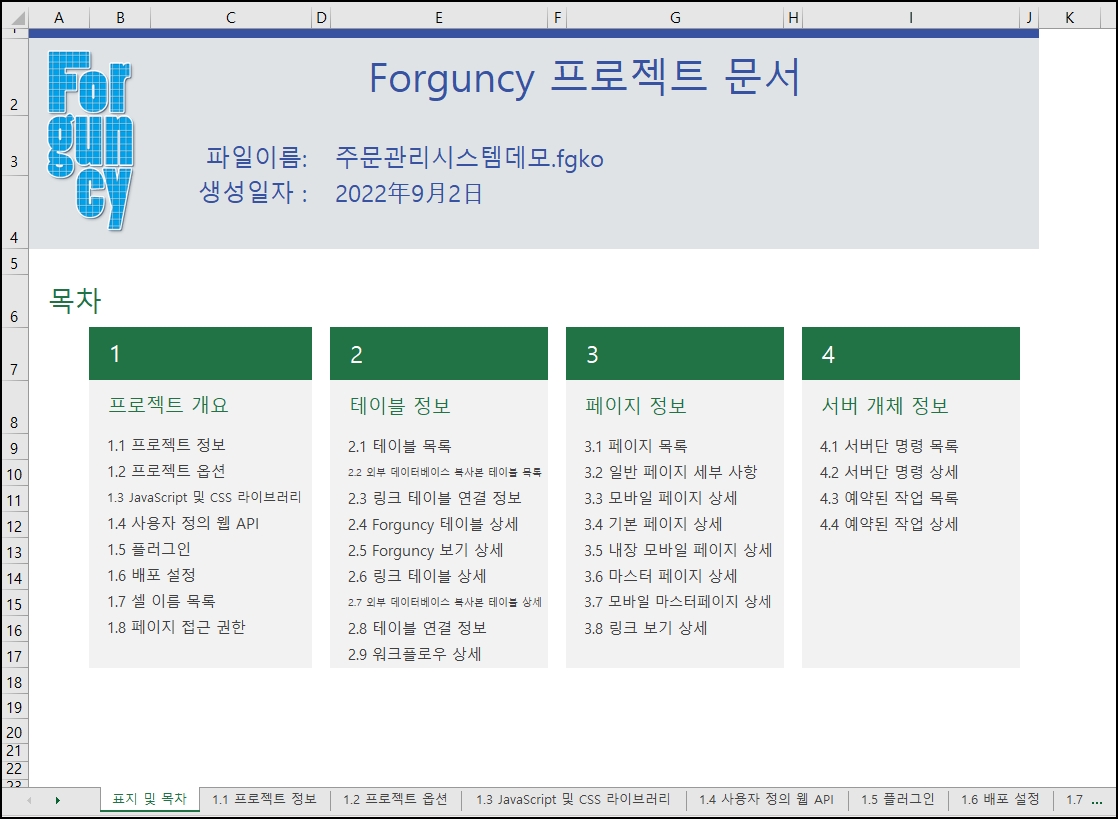Image resolution: width=1118 pixels, height=819 pixels.
Task: Jump to 3.6 마스터 페이지 상세
Action: 661,576
